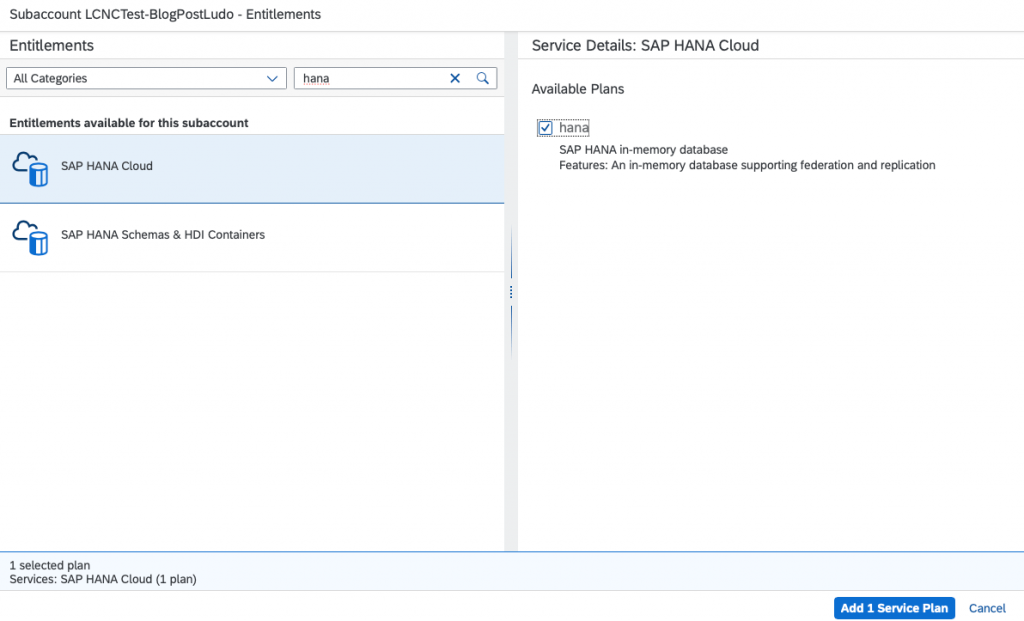Add 1 Service Plan
The image size is (1024, 621).
pyautogui.click(x=894, y=608)
